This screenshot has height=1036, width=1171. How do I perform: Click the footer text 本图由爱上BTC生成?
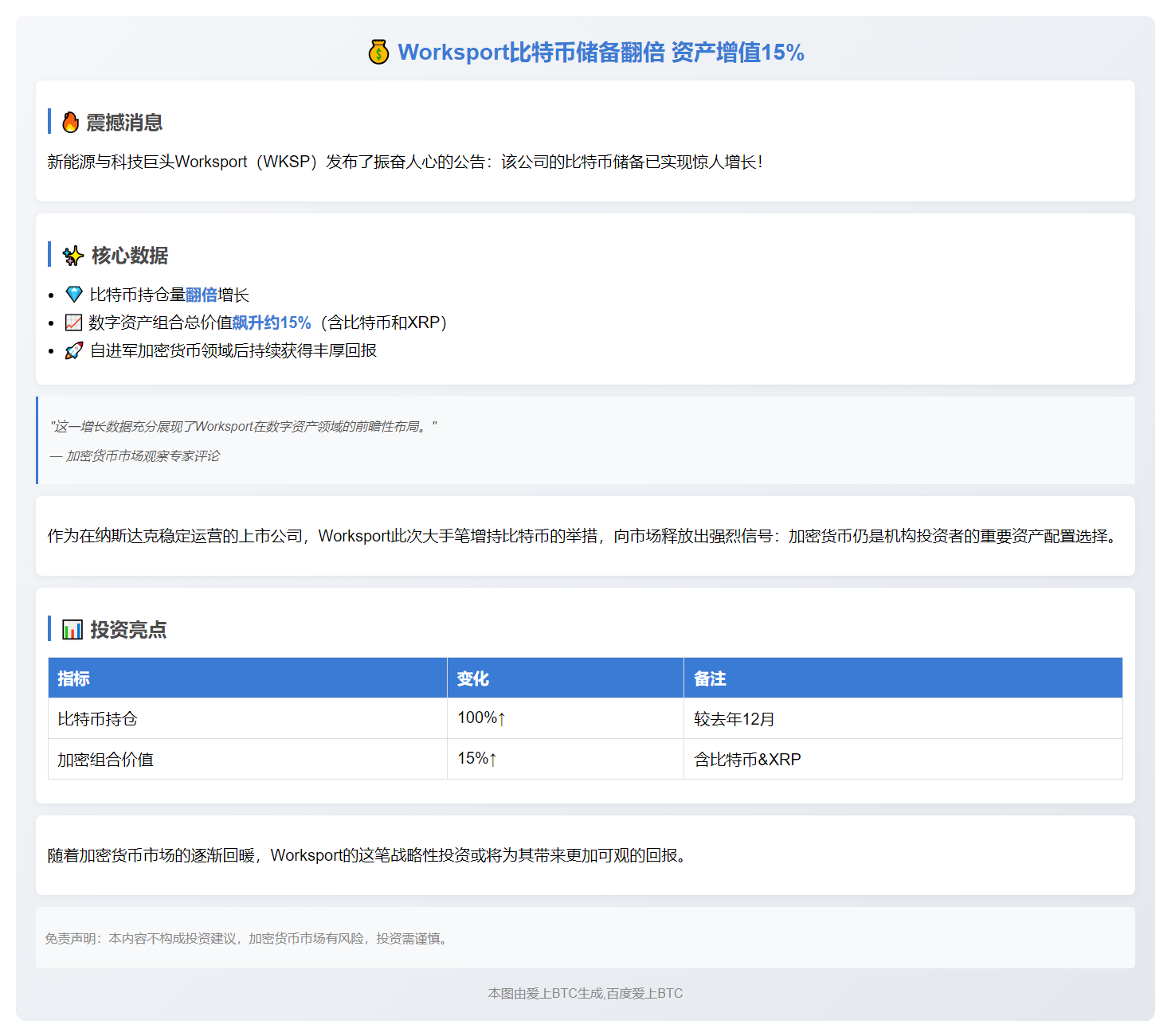[585, 993]
